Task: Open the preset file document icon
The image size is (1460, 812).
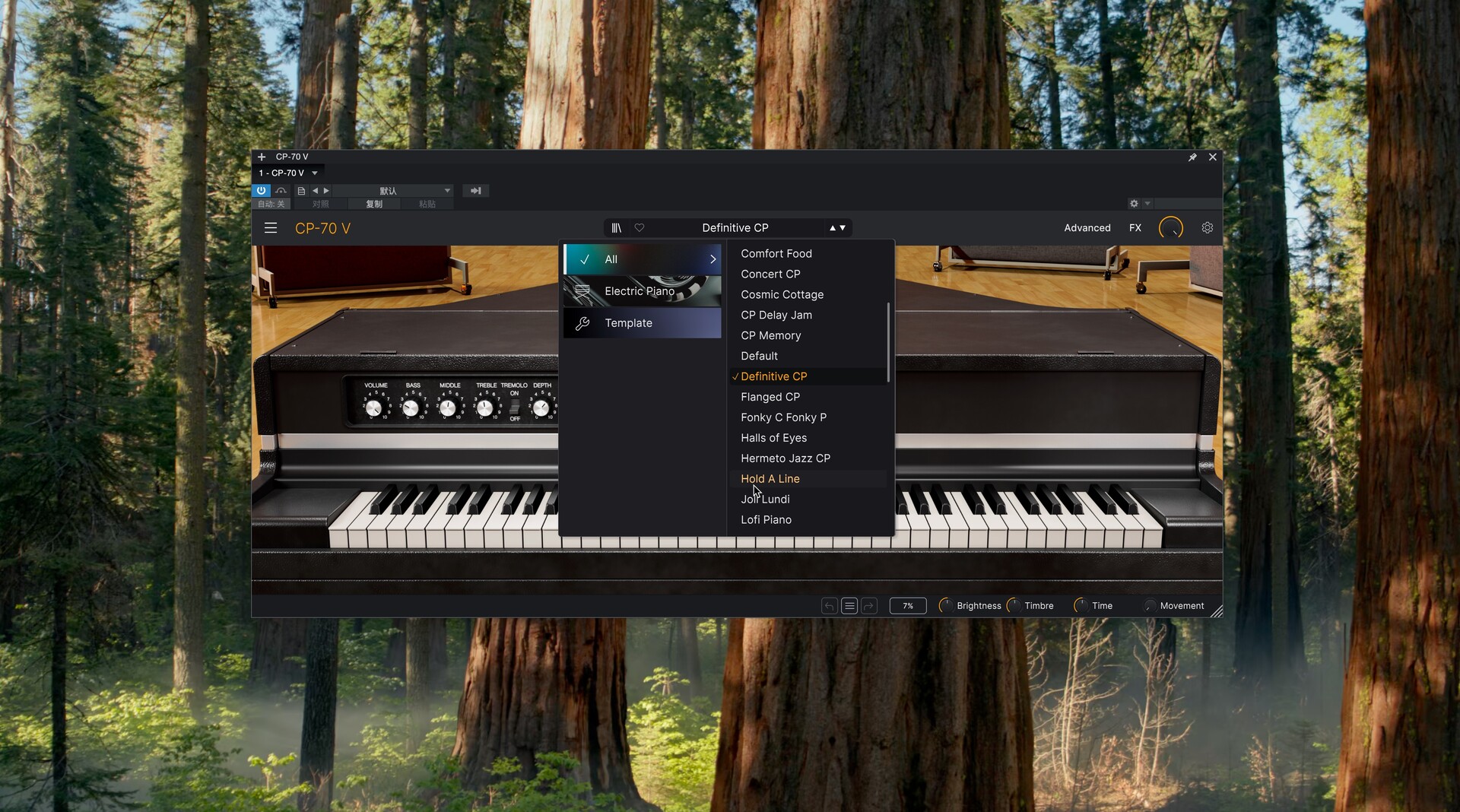Action: point(301,191)
